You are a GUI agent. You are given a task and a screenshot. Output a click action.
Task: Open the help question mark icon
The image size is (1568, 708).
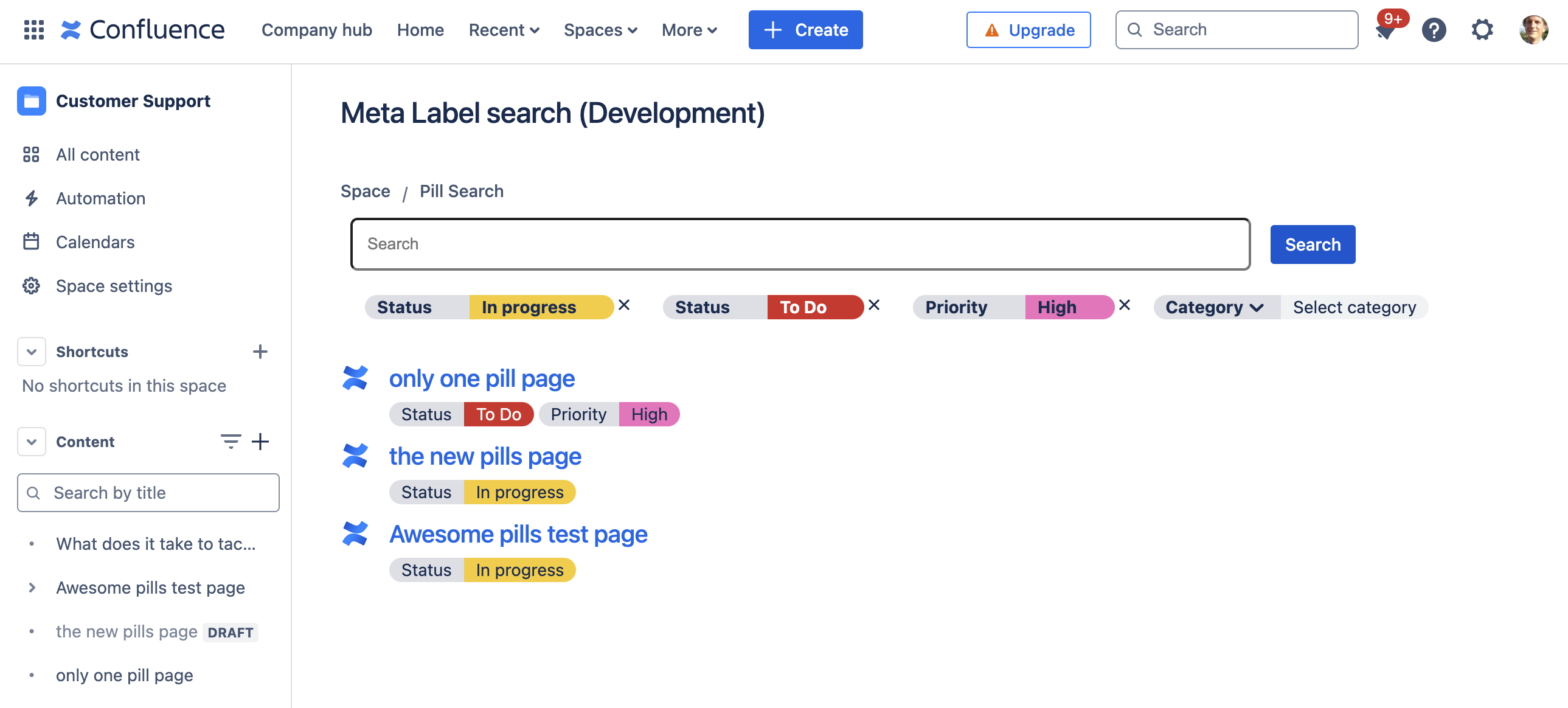point(1434,29)
